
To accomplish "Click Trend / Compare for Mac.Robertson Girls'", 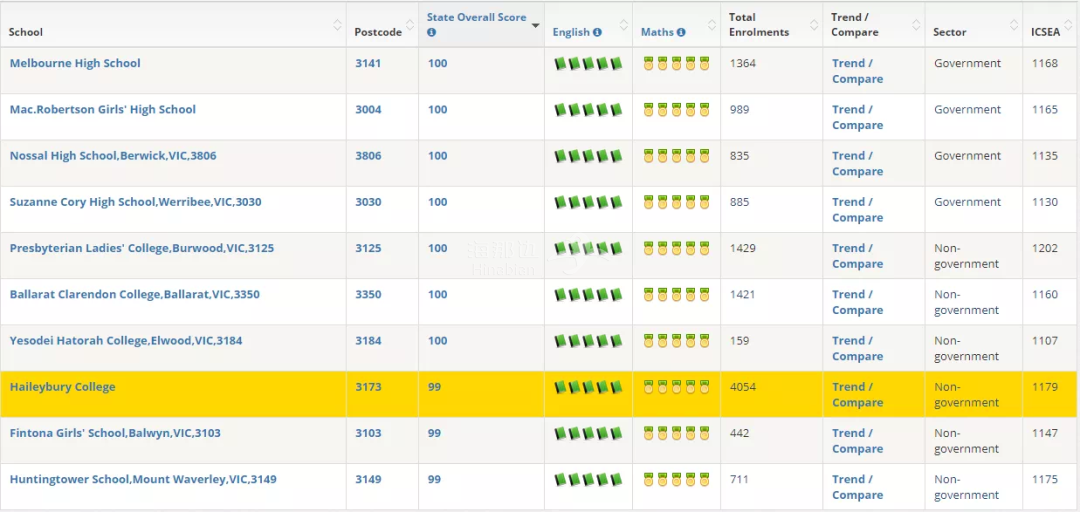I will pos(858,117).
